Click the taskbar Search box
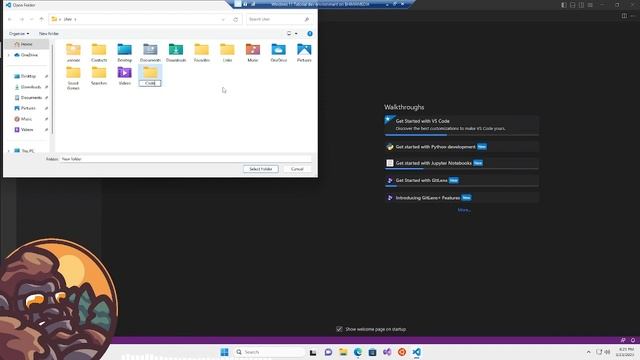Image resolution: width=640 pixels, height=360 pixels. click(269, 352)
